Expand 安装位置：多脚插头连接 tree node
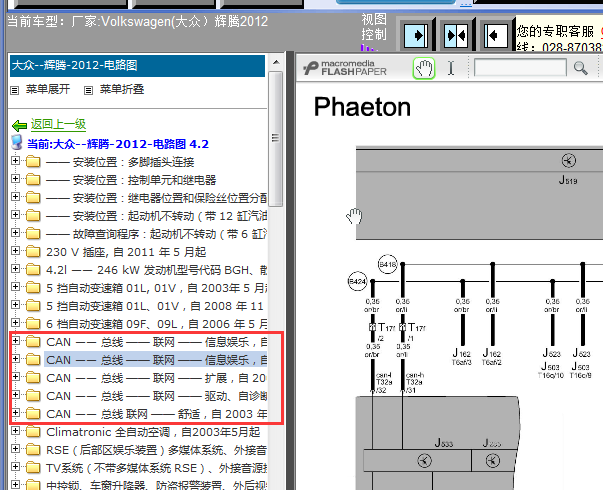Image resolution: width=603 pixels, height=490 pixels. [x=15, y=160]
